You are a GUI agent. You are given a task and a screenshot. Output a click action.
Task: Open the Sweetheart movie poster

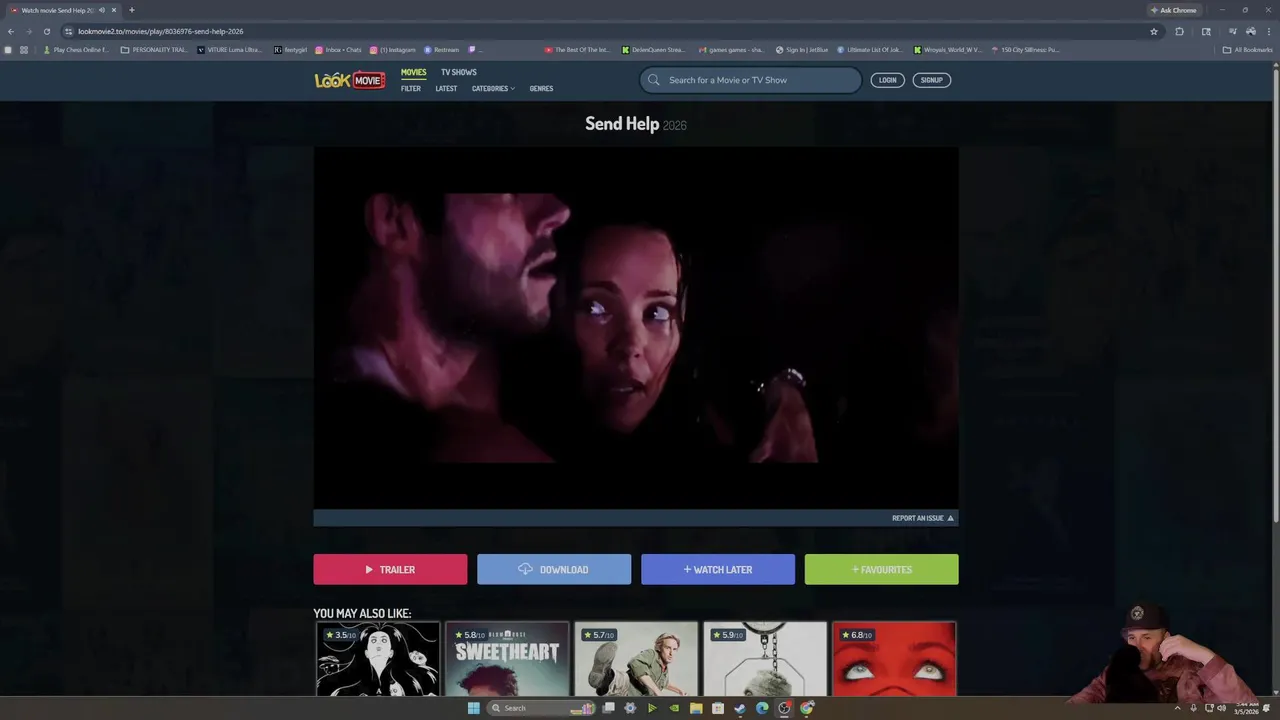coord(507,658)
